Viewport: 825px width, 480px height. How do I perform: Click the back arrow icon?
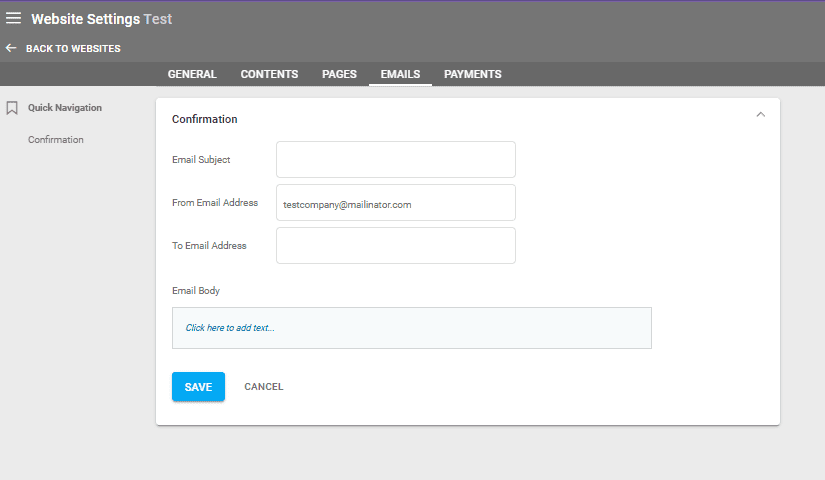pos(11,48)
